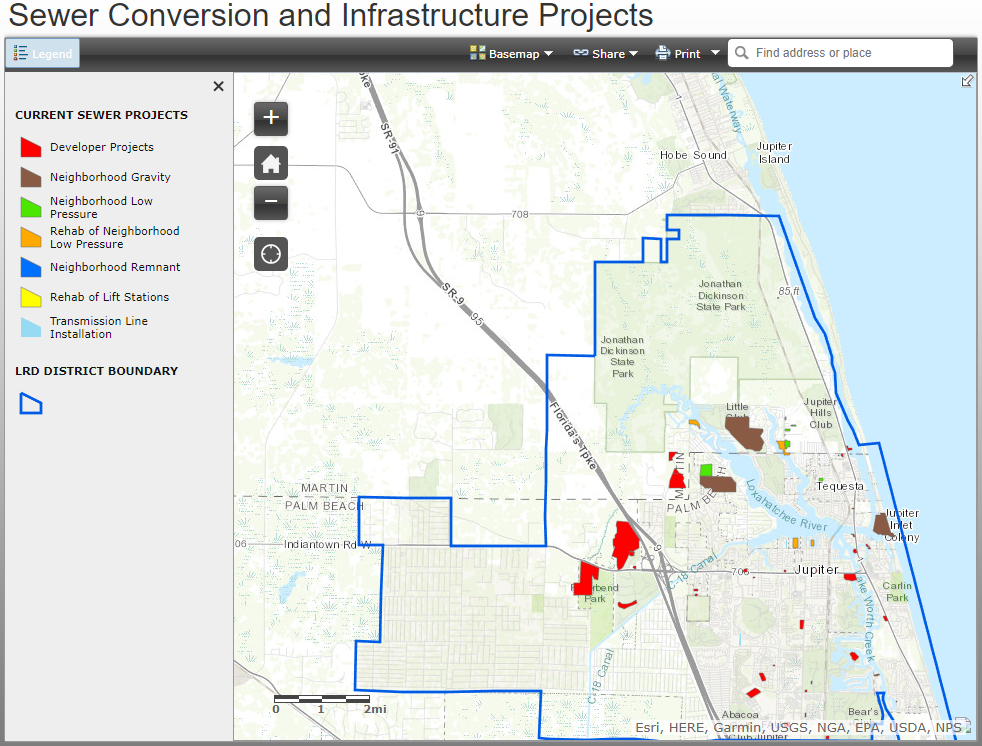Click the 'Abacoa' map label
982x746 pixels.
pyautogui.click(x=740, y=715)
